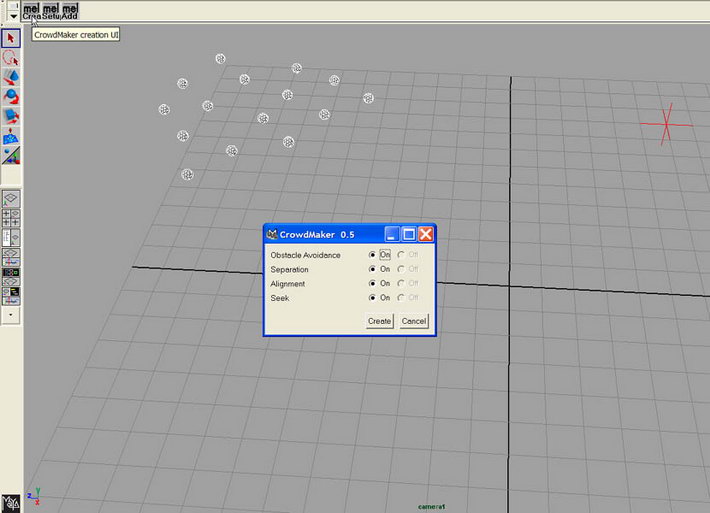The height and width of the screenshot is (513, 710).
Task: Expand the shelf tab dropdown arrow
Action: click(x=12, y=16)
